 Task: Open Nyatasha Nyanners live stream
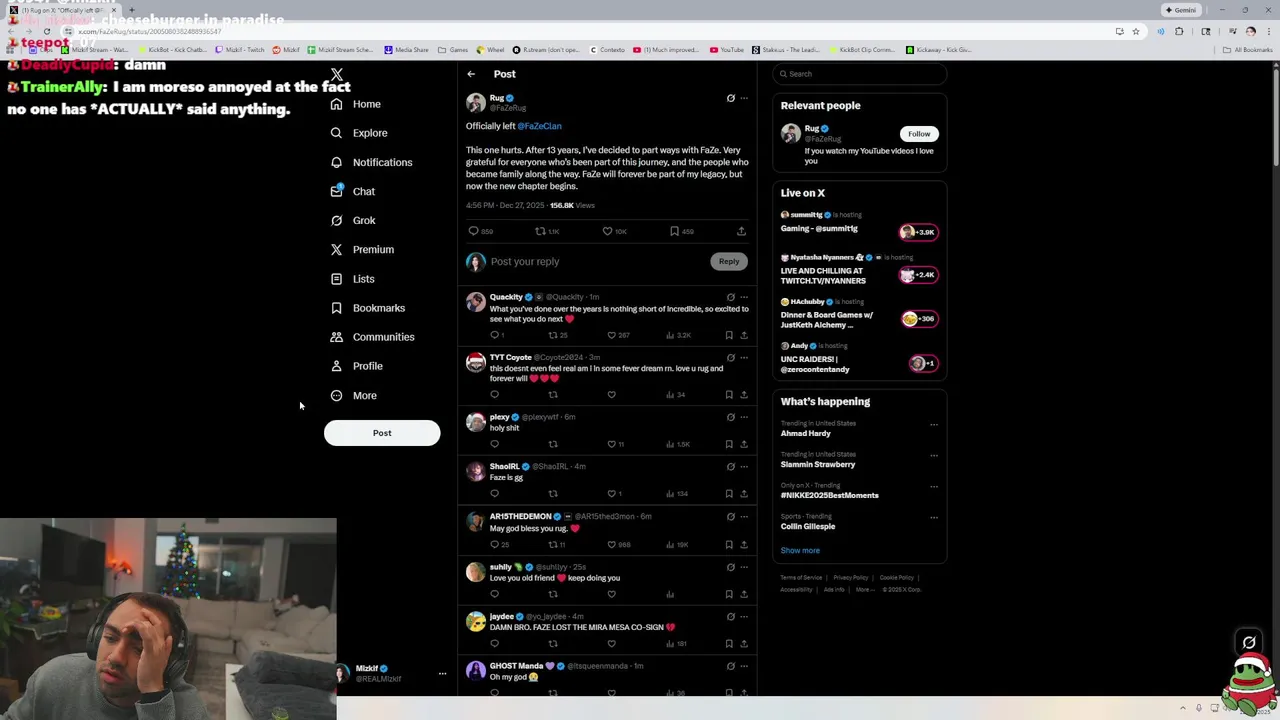859,271
